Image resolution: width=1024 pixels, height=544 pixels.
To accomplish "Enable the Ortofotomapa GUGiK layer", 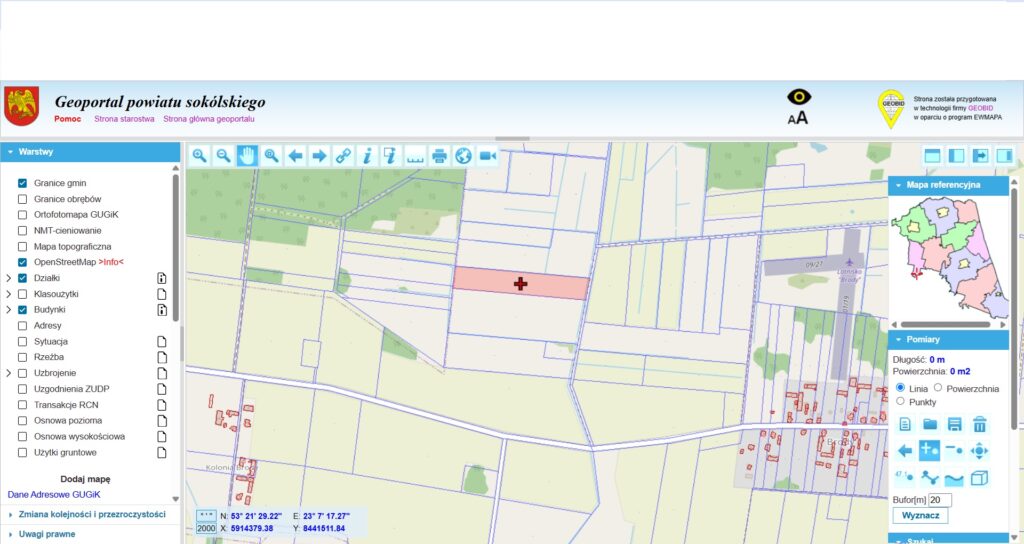I will pyautogui.click(x=22, y=215).
